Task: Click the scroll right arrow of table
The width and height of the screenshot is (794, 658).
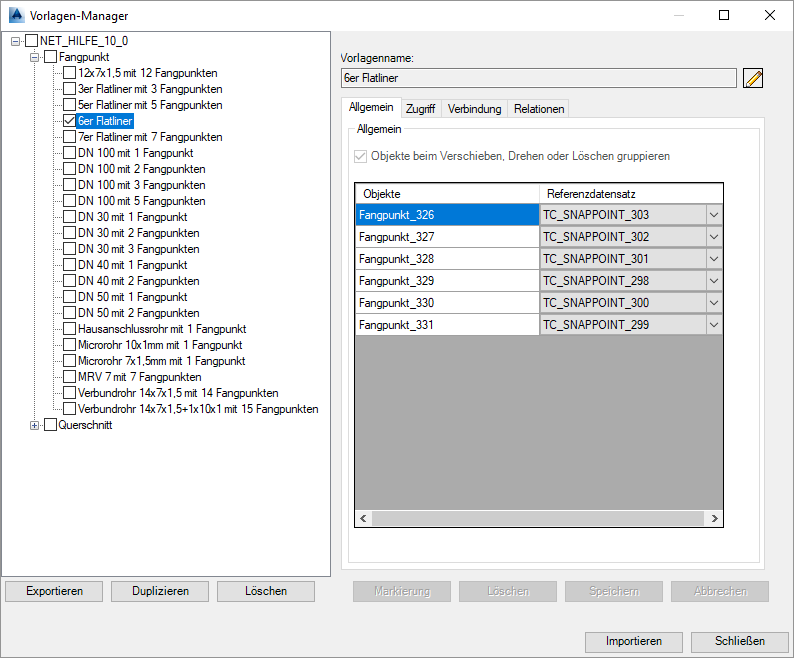Action: click(x=714, y=518)
